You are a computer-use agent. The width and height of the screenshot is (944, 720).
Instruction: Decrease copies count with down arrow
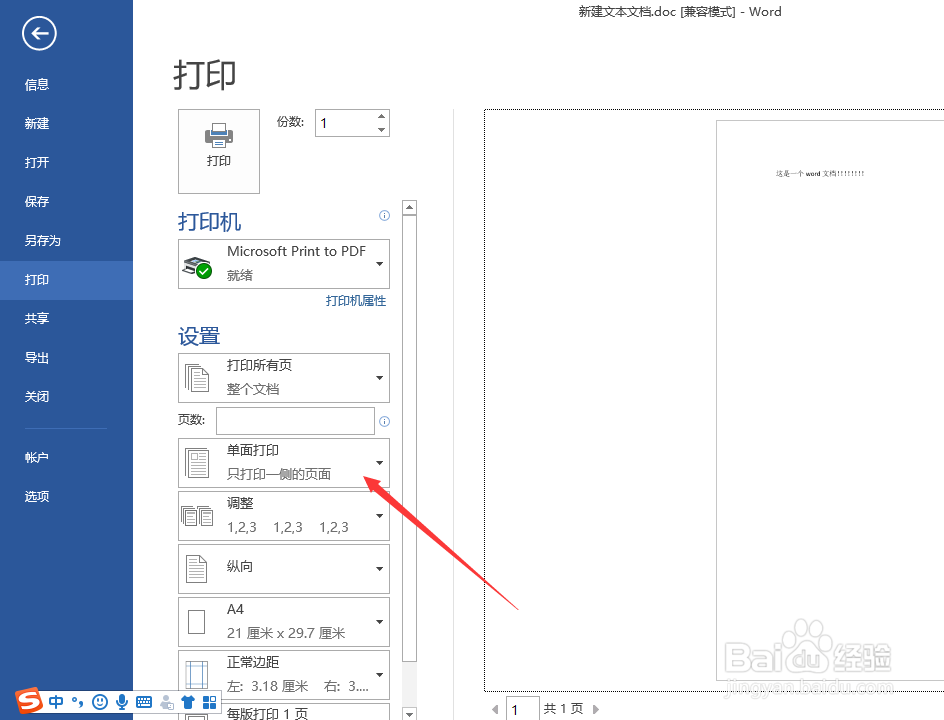pos(381,130)
